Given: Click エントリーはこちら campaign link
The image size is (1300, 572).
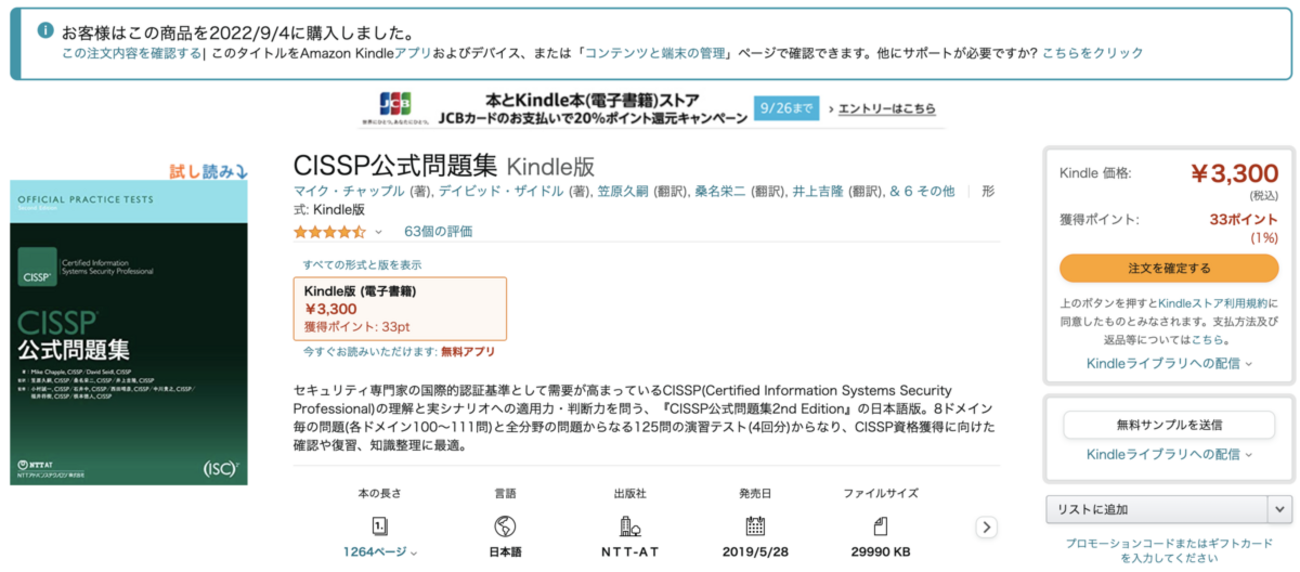Looking at the screenshot, I should click(x=886, y=108).
